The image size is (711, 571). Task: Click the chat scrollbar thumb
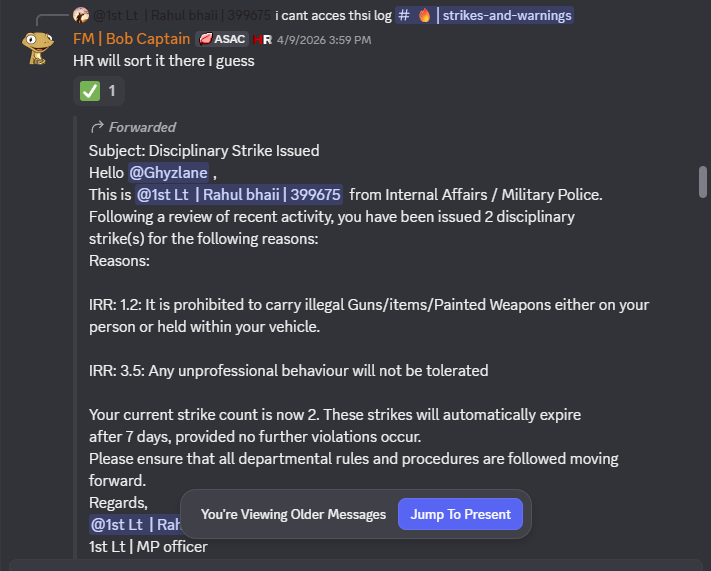(x=703, y=182)
